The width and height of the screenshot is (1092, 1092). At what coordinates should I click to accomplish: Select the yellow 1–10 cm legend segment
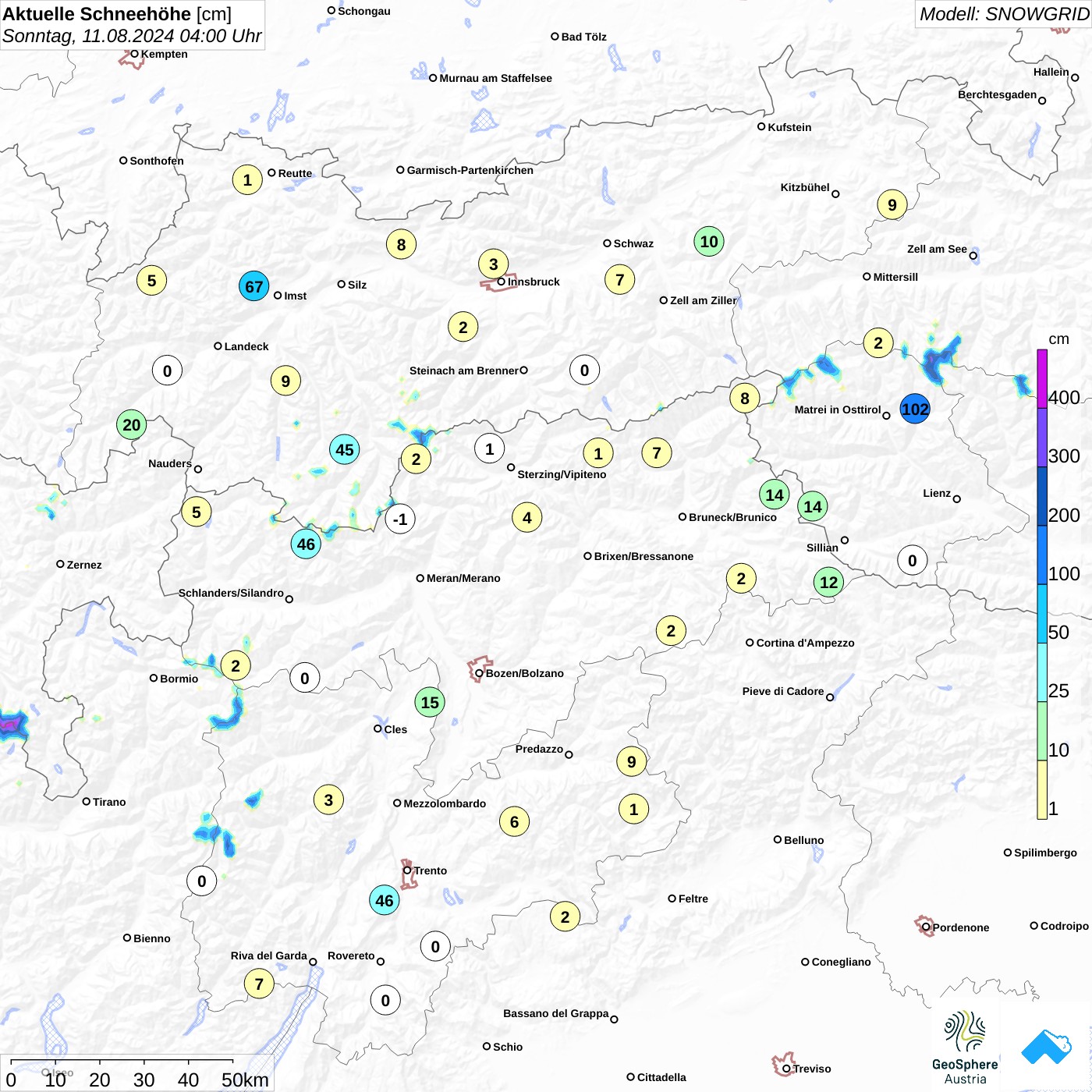pyautogui.click(x=1042, y=789)
